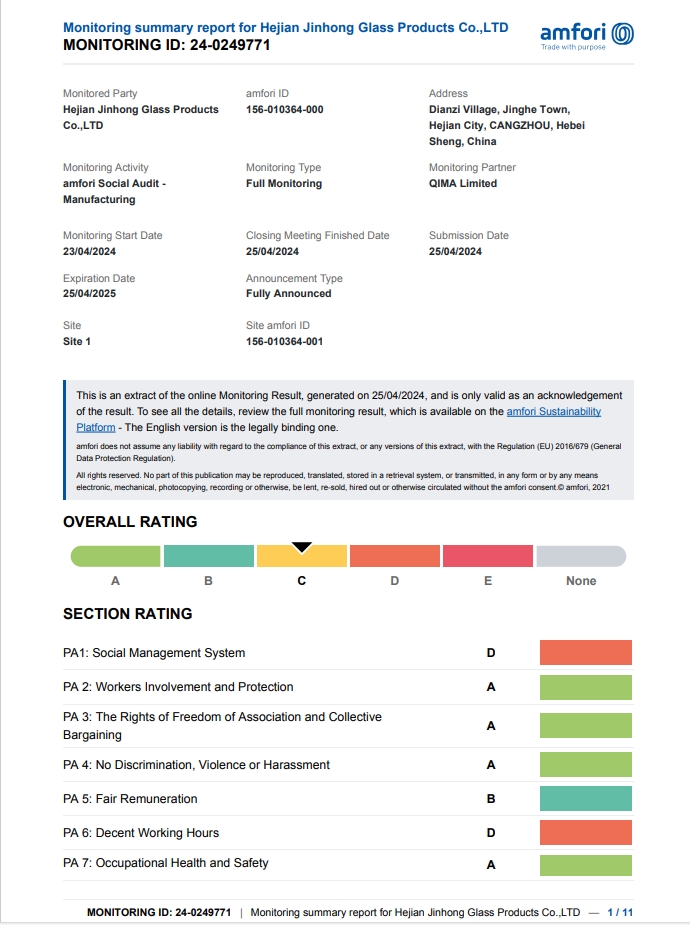Select PA 2 Workers Involvement and Protection
690x925 pixels.
pyautogui.click(x=178, y=687)
